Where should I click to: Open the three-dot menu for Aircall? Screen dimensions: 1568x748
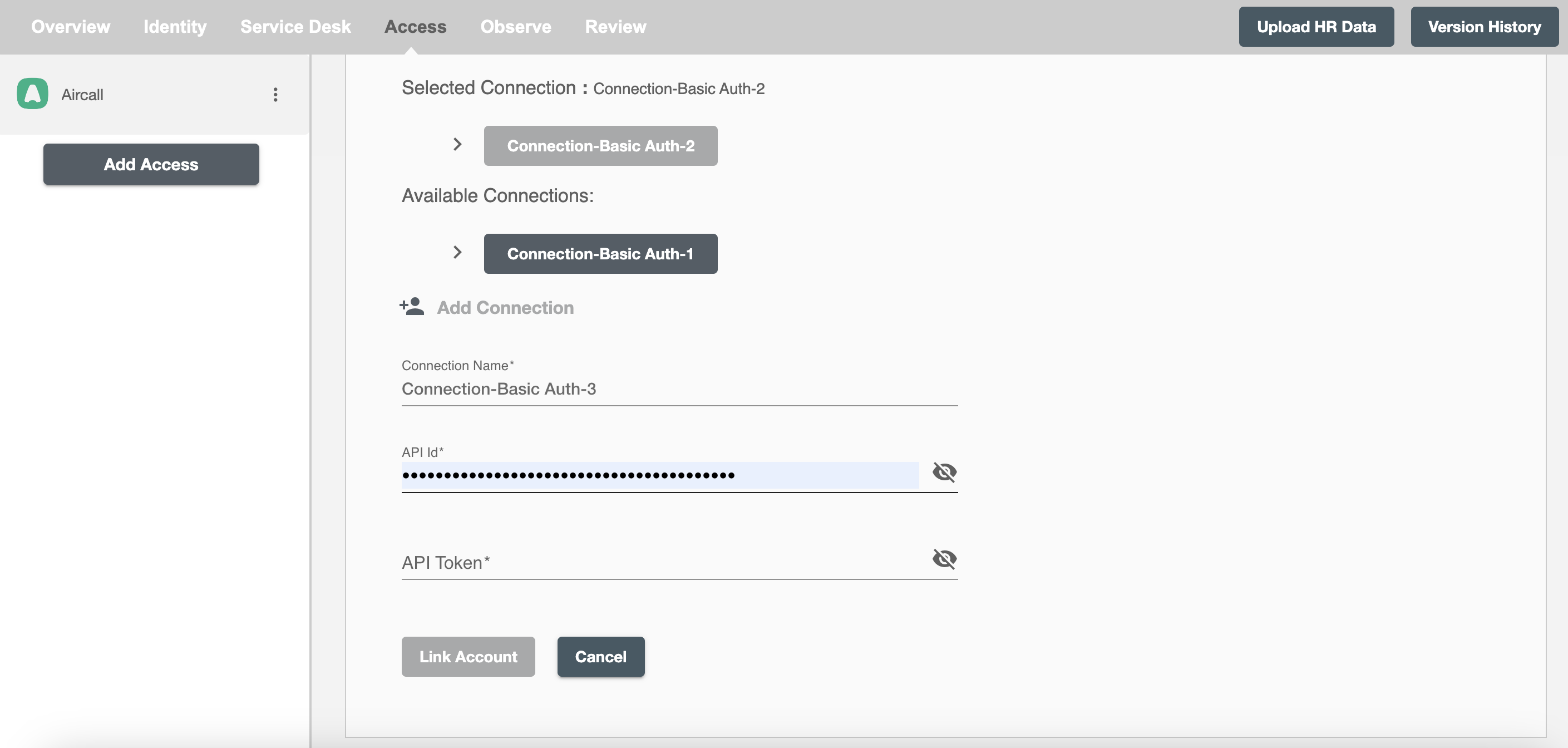pyautogui.click(x=275, y=94)
